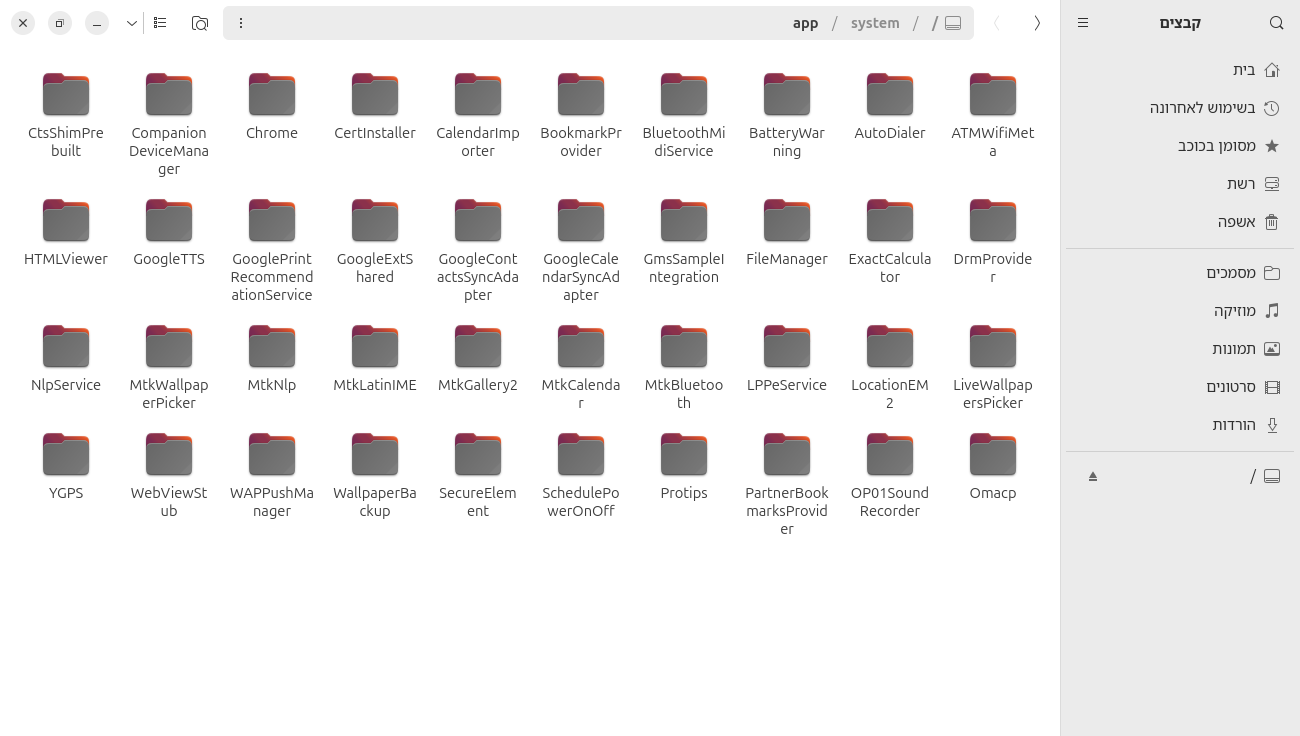Image resolution: width=1300 pixels, height=736 pixels.
Task: Click the disk icon in the path bar
Action: (953, 23)
